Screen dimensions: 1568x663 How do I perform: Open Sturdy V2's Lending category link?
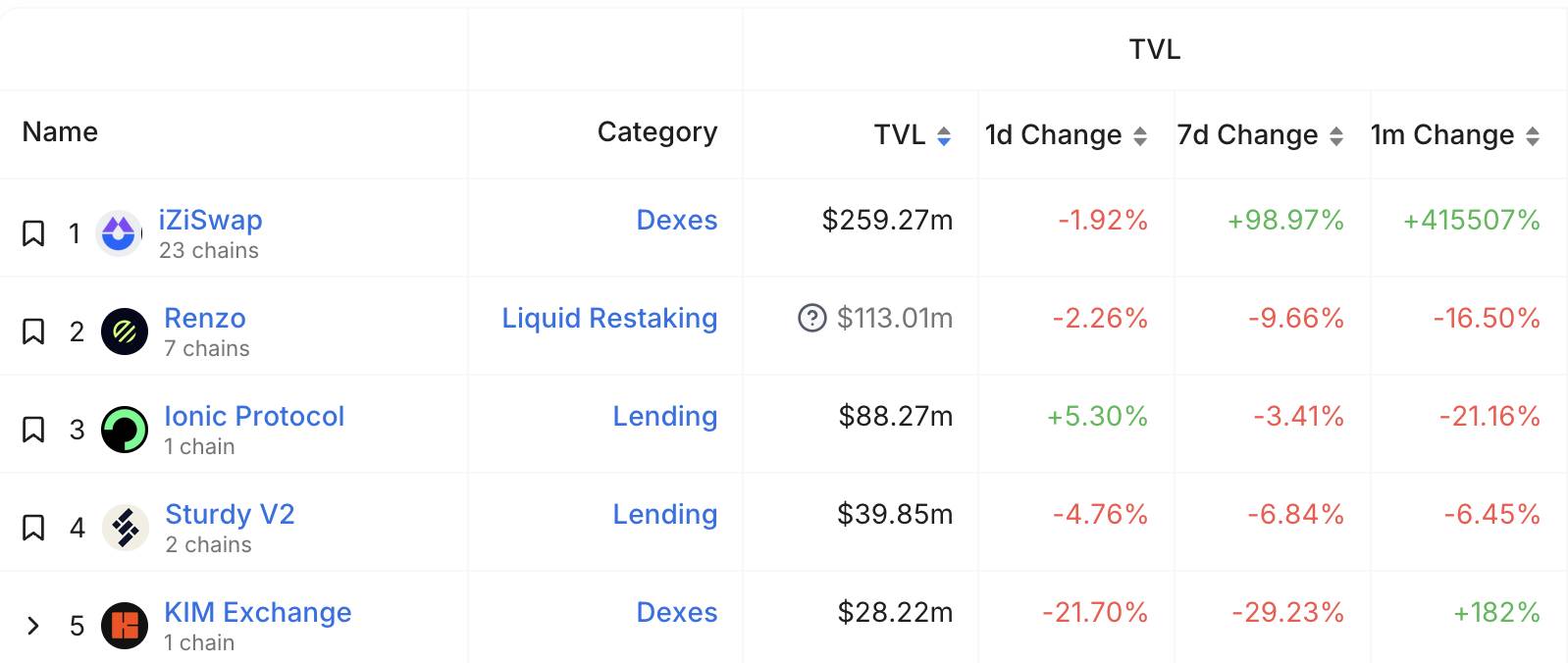[665, 514]
